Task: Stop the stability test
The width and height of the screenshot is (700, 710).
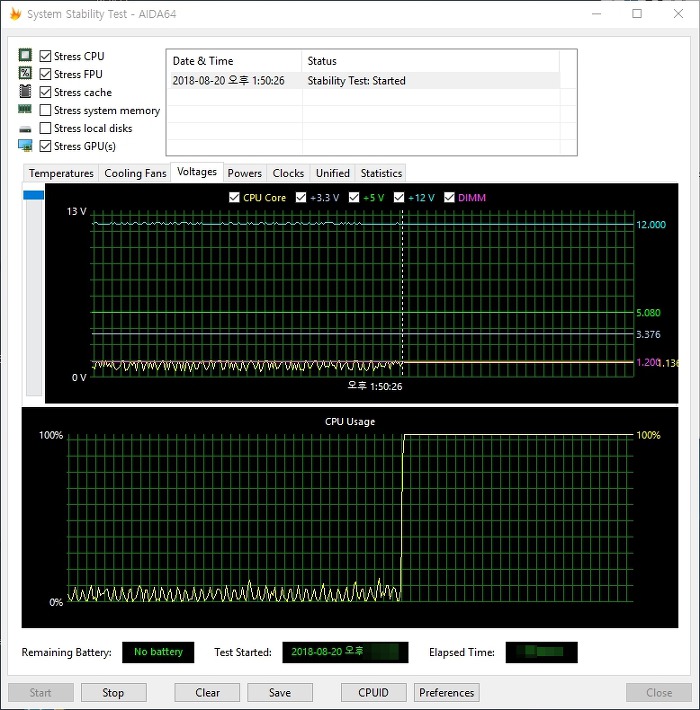Action: (x=113, y=693)
